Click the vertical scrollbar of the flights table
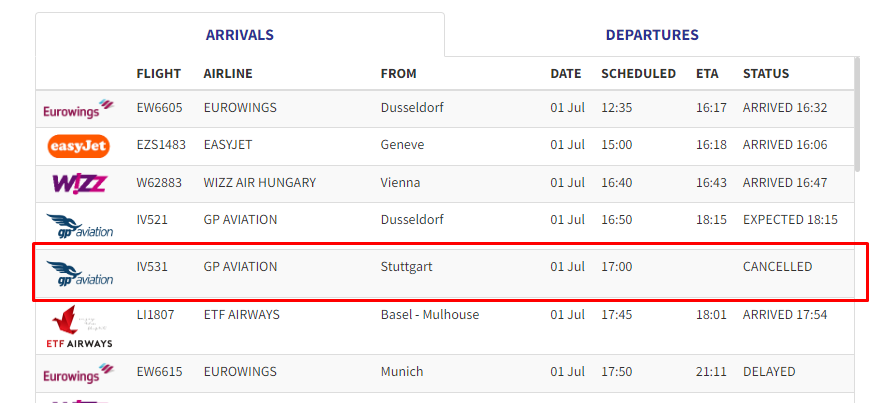The image size is (887, 403). 857,113
